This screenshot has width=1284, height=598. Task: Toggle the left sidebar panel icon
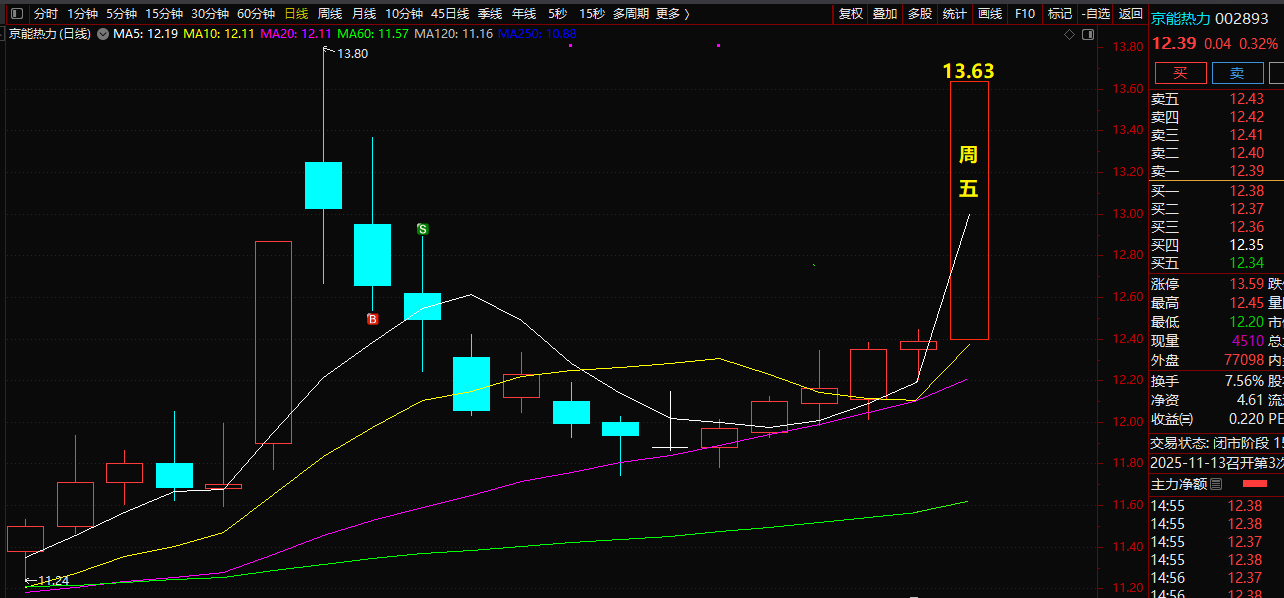tap(16, 14)
